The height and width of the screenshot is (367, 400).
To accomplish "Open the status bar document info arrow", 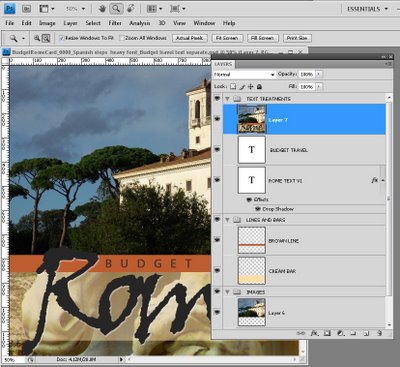I will tap(121, 360).
